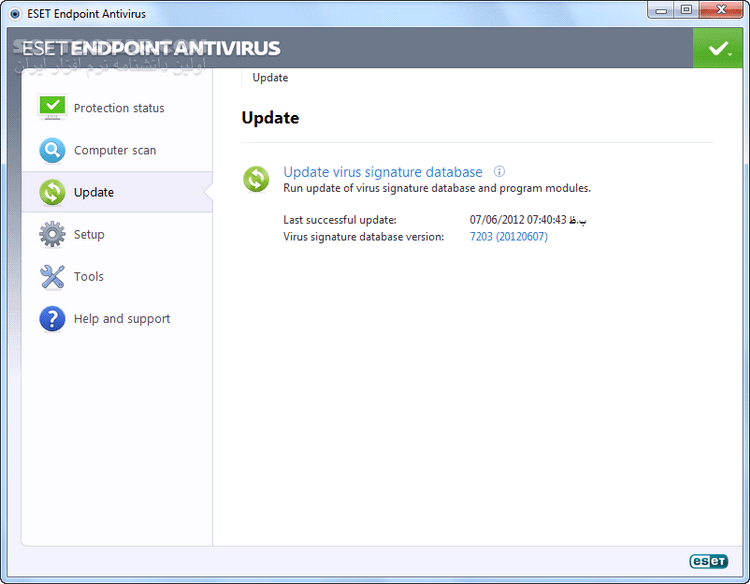Click the Tools wrench icon
The height and width of the screenshot is (584, 750).
coord(52,277)
